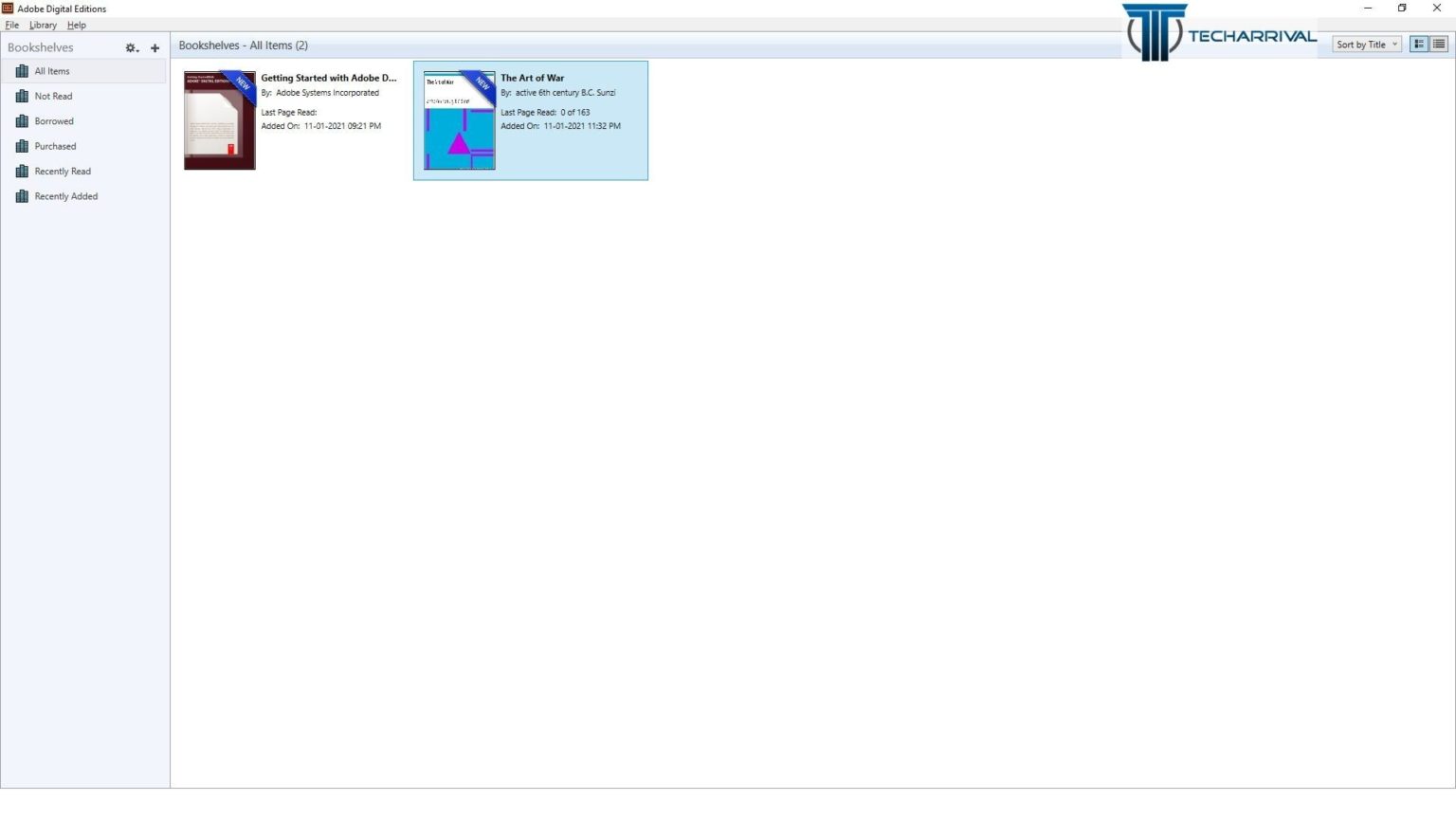
Task: Open the bookshelf options gear icon
Action: (x=132, y=47)
